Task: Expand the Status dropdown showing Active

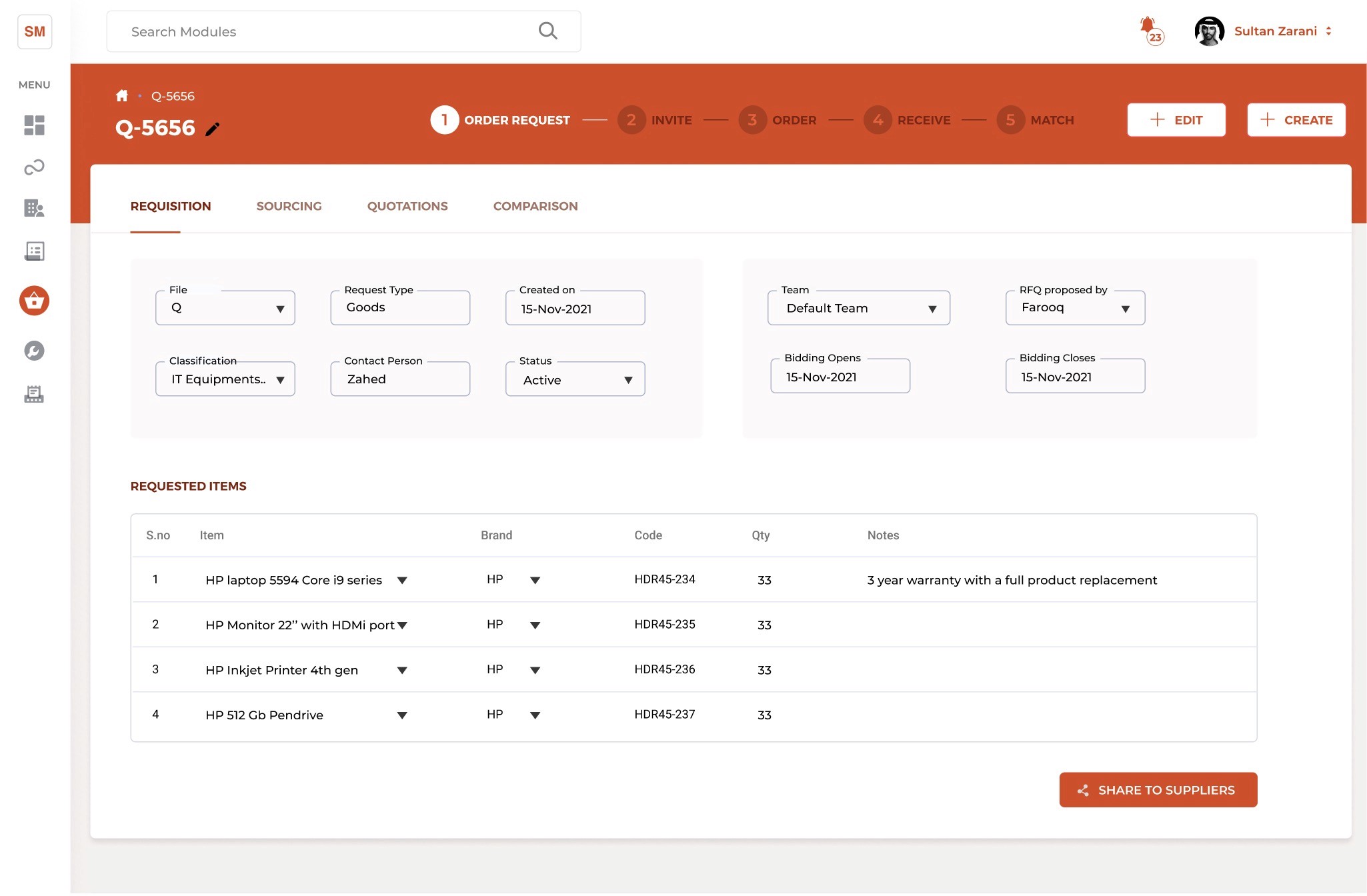Action: coord(575,379)
